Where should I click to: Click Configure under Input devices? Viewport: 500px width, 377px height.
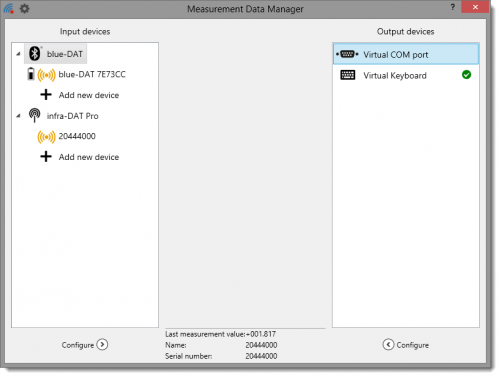(85, 345)
